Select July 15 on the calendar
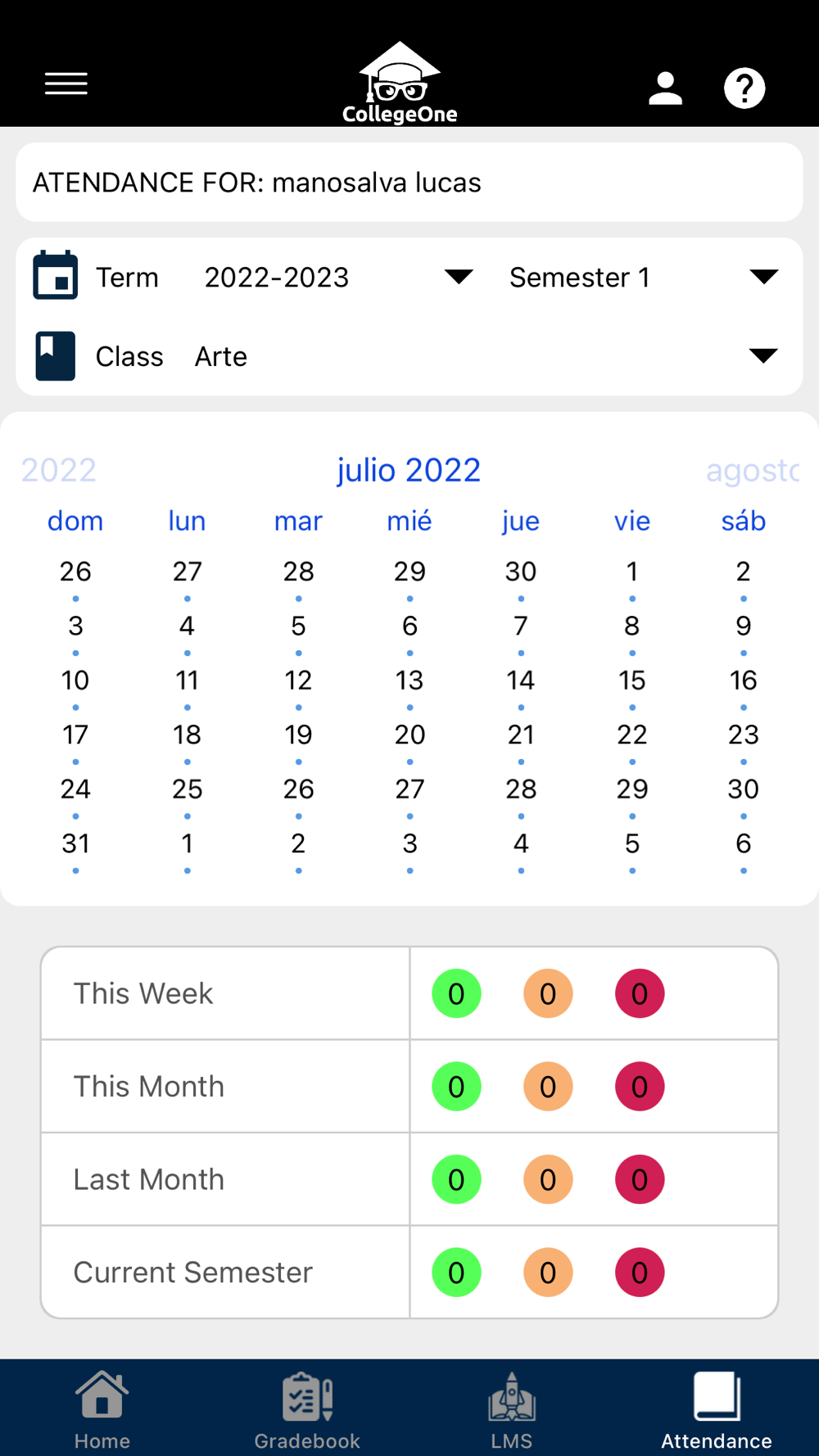This screenshot has height=1456, width=819. pos(632,681)
